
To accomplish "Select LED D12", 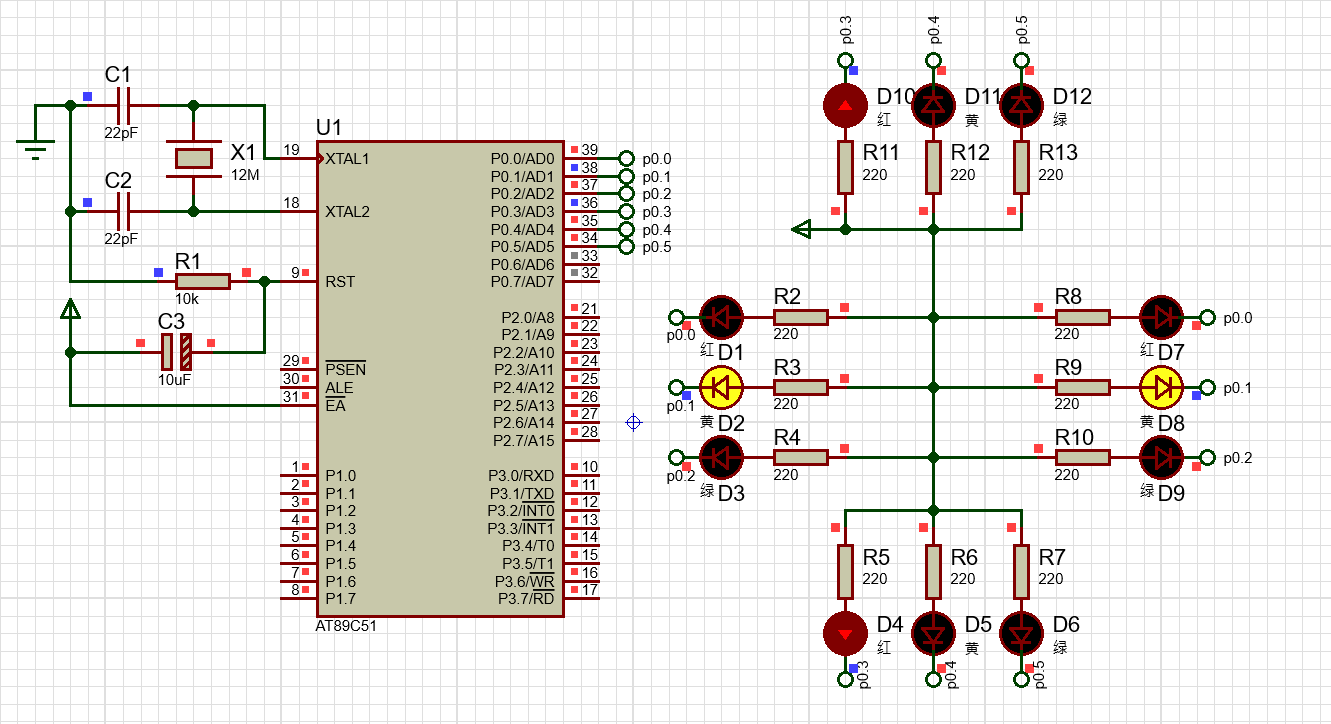I will coord(1021,105).
